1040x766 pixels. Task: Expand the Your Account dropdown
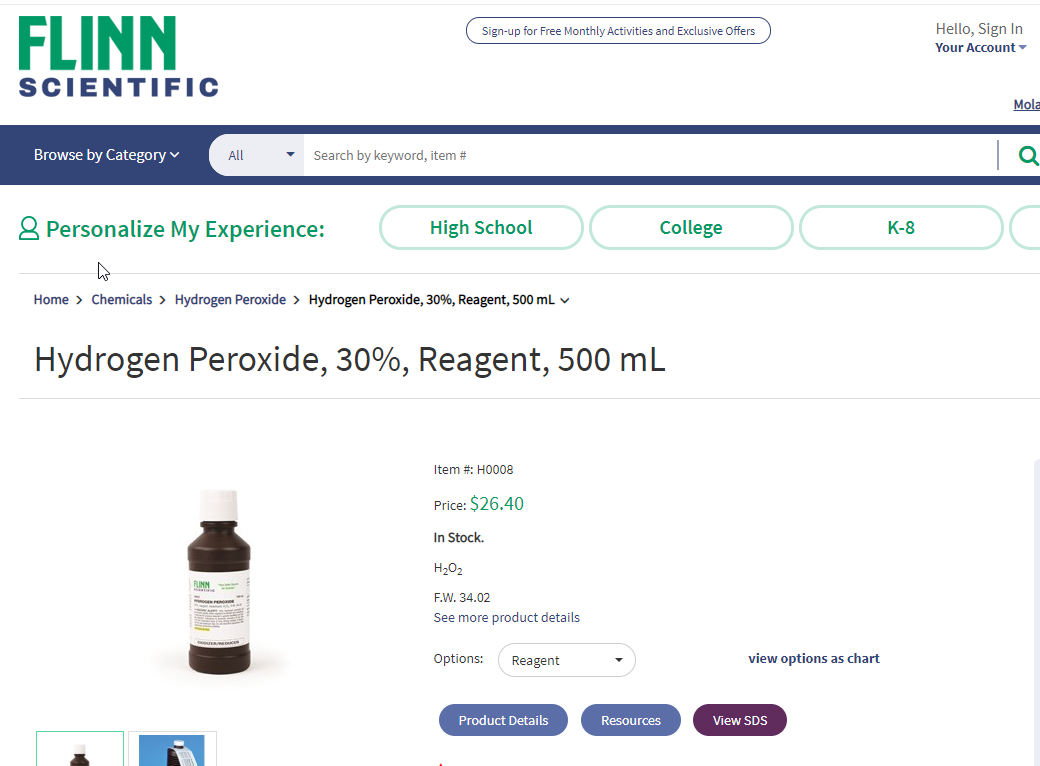(x=980, y=48)
